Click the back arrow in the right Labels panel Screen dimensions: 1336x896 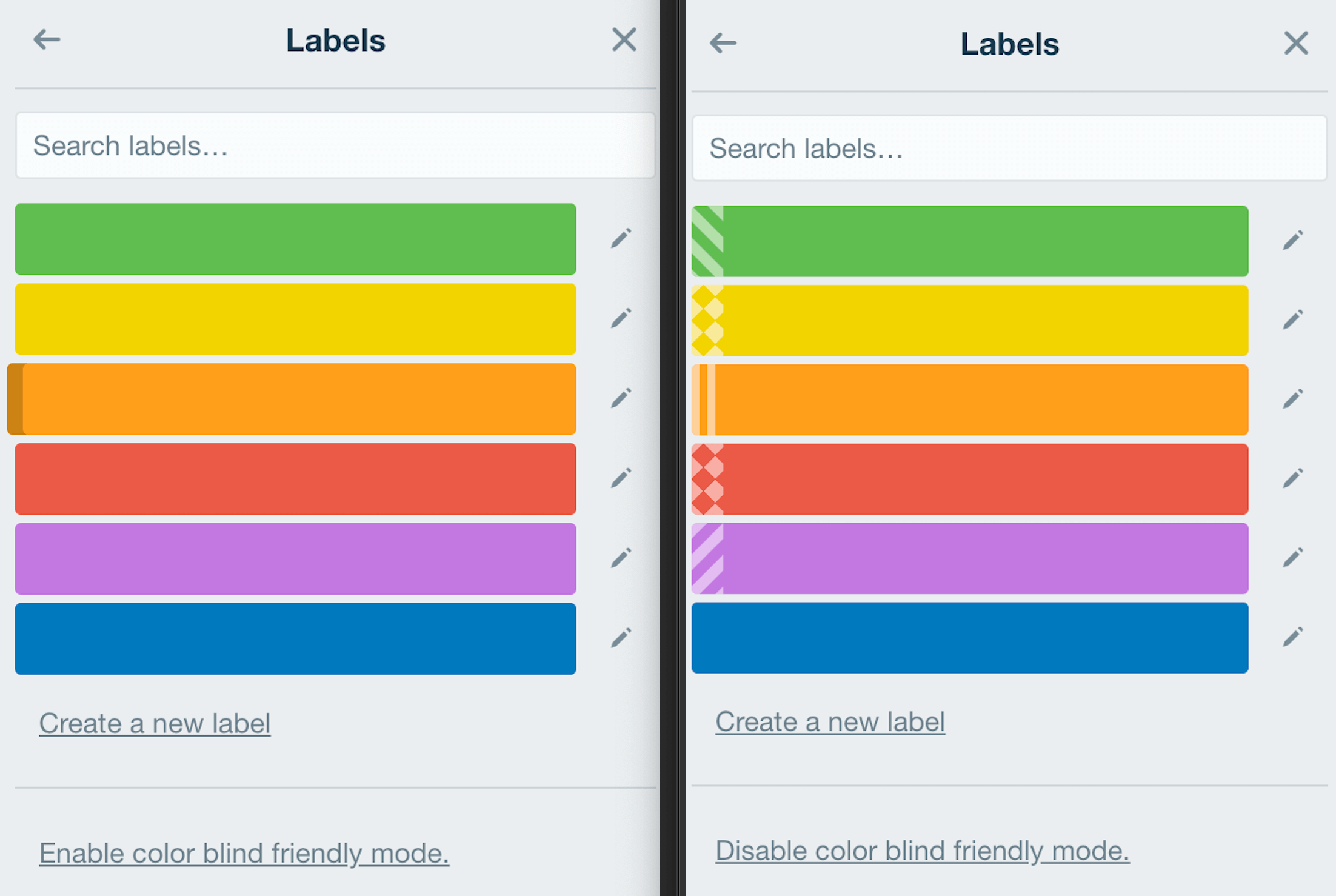[722, 42]
